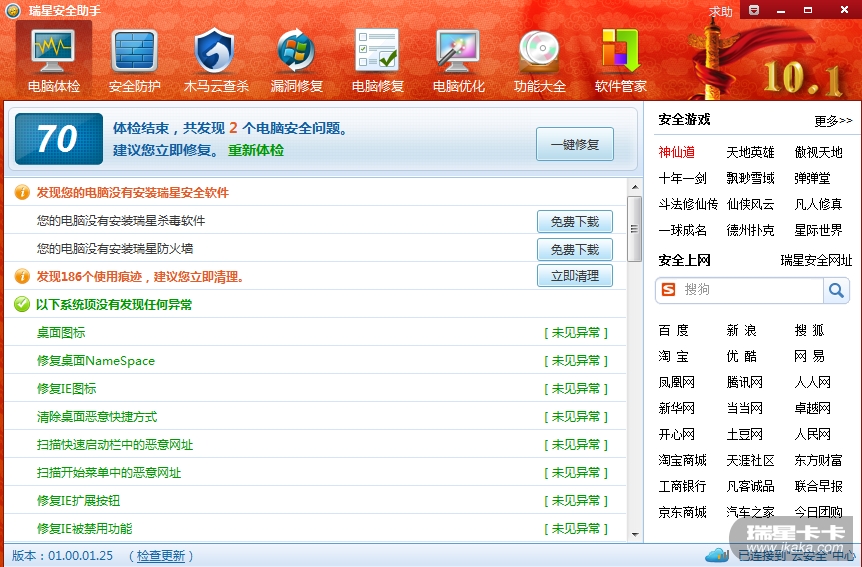
Task: Click the orange info icon beside 发现186个使用痕迹
Action: (22, 276)
